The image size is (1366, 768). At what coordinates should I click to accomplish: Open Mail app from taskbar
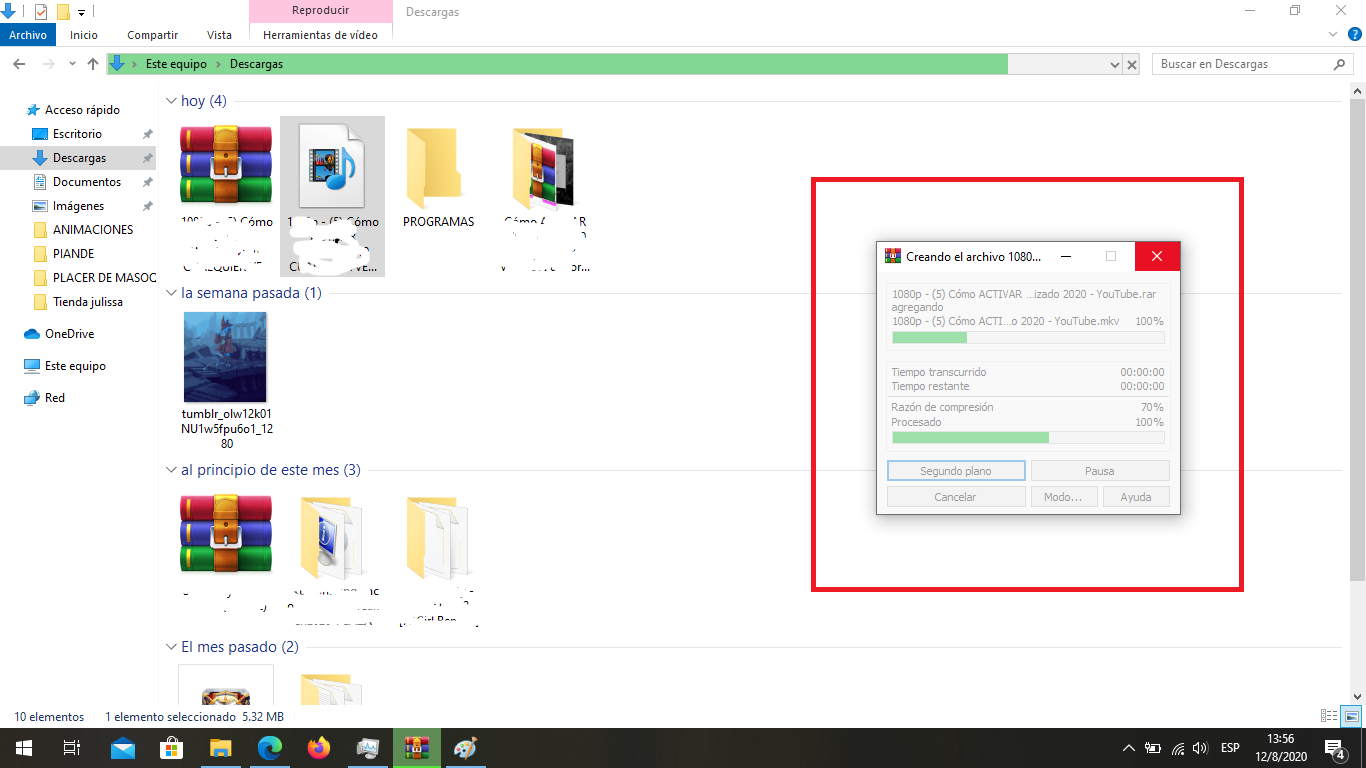[122, 748]
